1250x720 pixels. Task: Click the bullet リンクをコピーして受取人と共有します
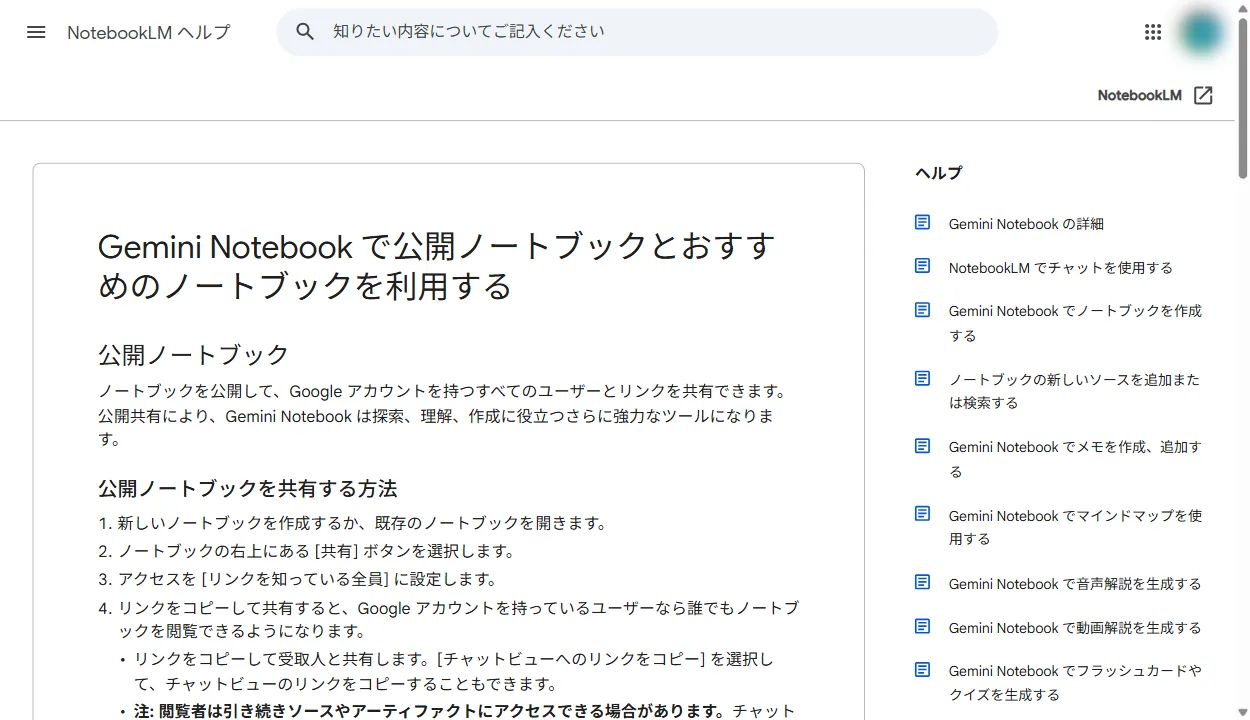coord(454,672)
